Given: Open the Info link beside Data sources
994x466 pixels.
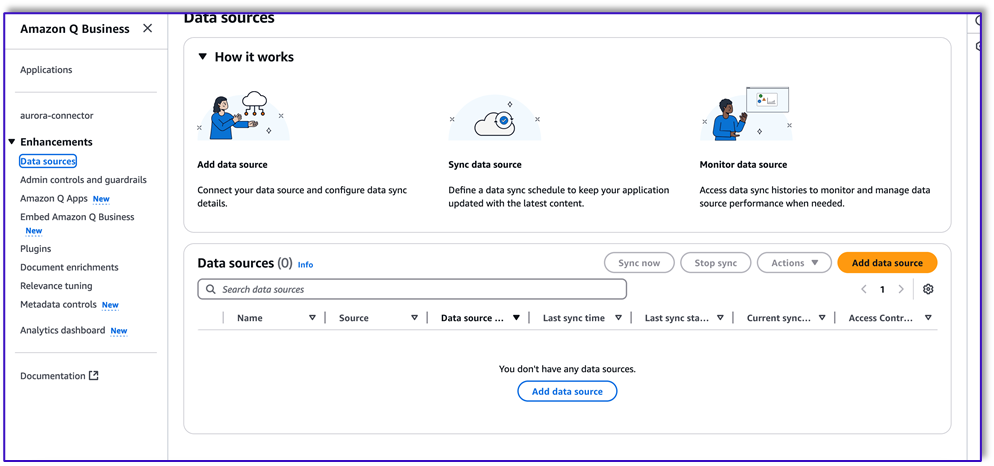Looking at the screenshot, I should [306, 264].
